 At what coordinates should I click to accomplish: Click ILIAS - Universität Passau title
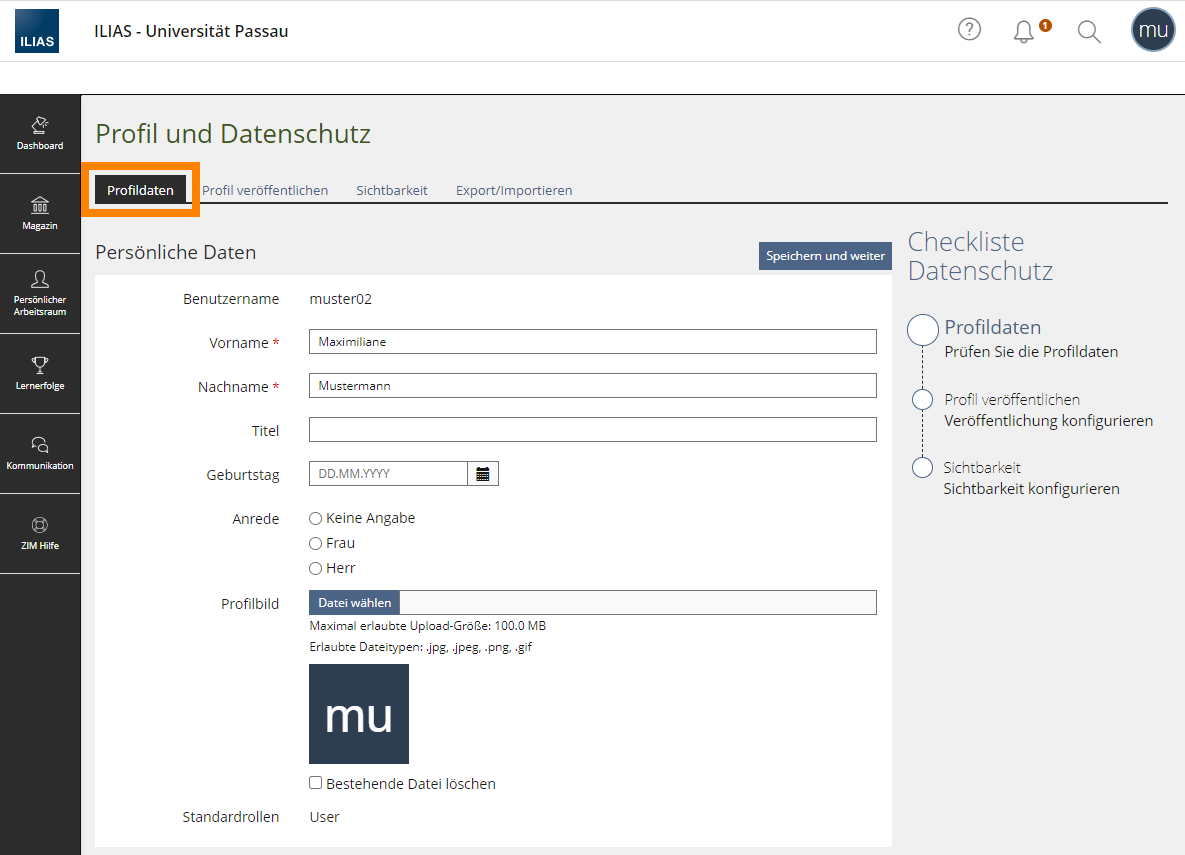coord(191,31)
